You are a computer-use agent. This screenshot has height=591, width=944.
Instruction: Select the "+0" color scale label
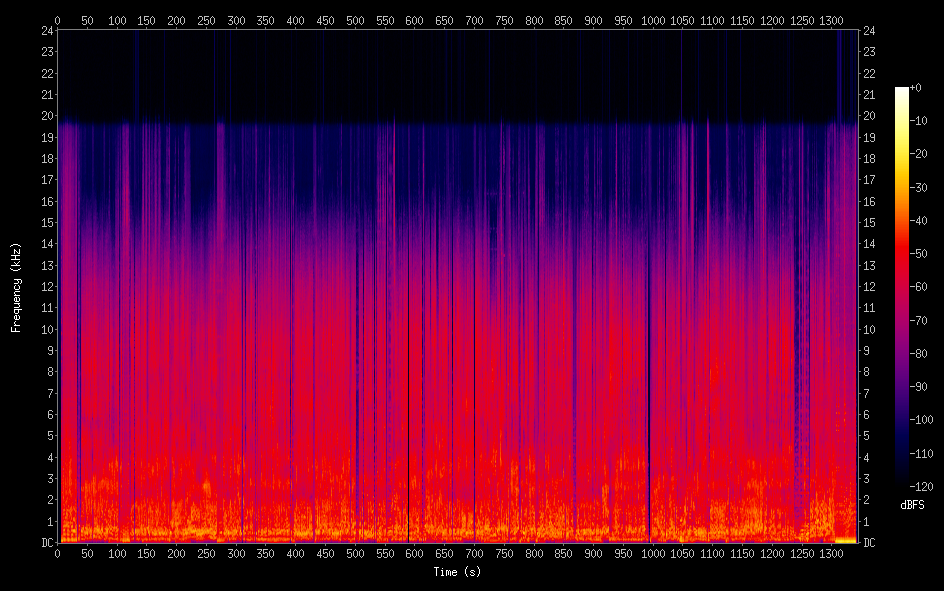pos(915,88)
